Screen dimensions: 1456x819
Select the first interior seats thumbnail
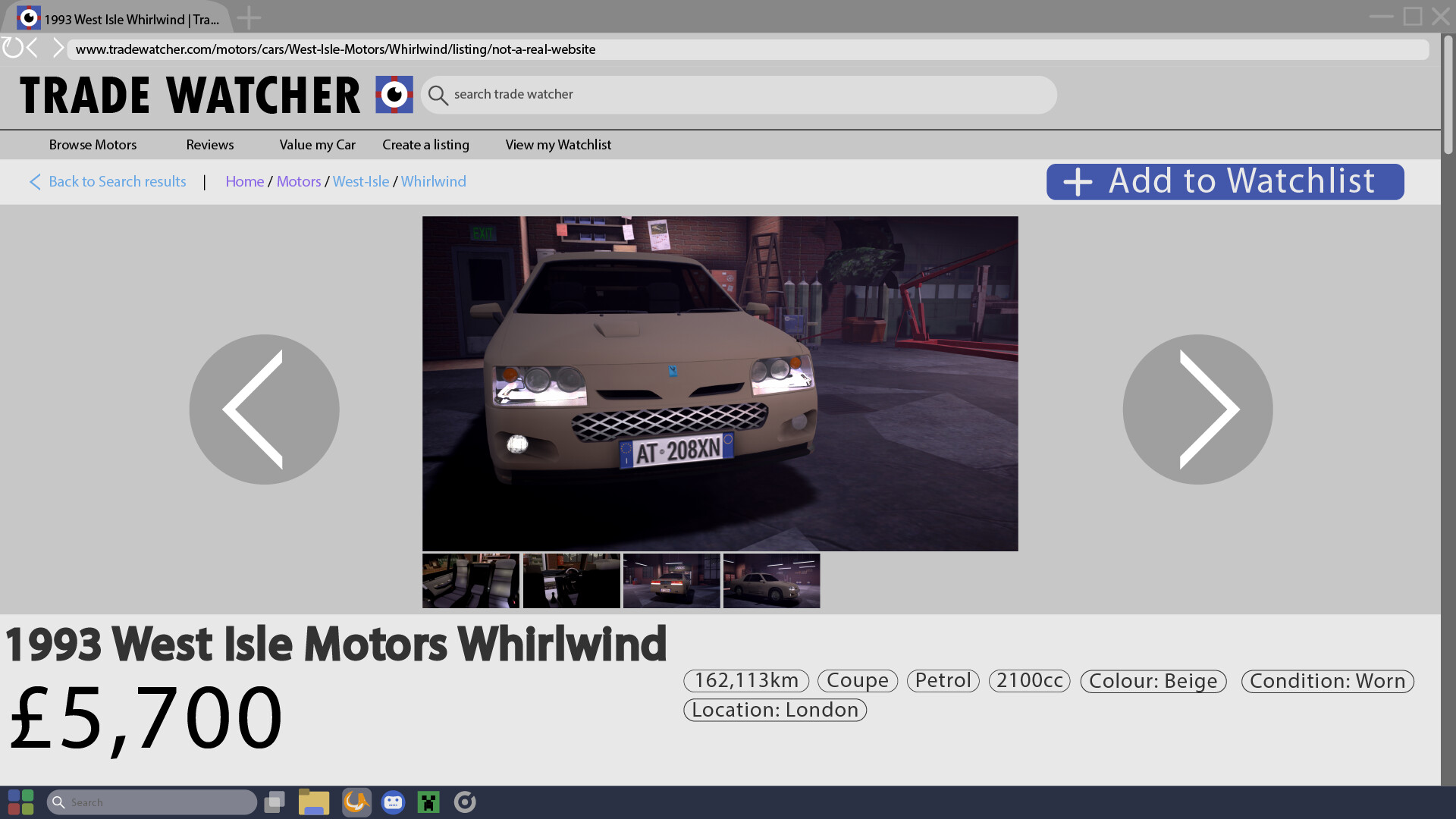470,581
